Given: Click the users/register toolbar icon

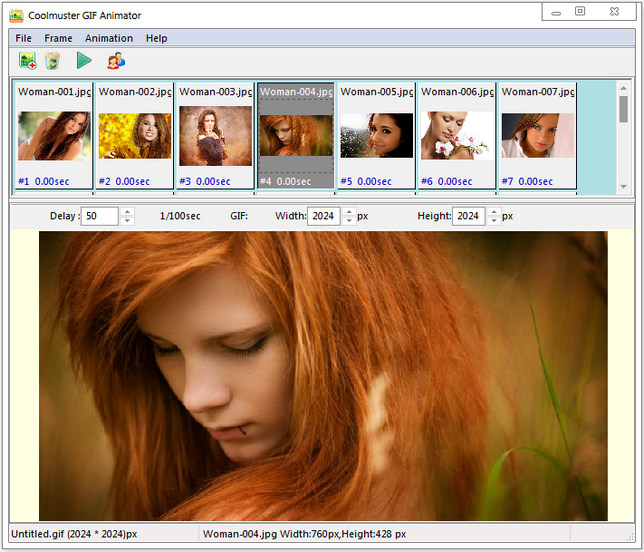Looking at the screenshot, I should [116, 61].
